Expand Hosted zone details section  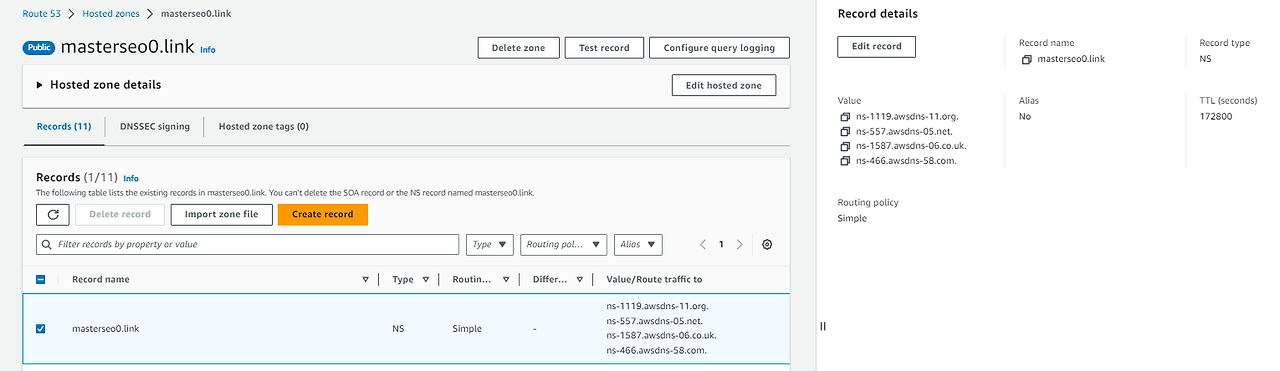(x=40, y=85)
